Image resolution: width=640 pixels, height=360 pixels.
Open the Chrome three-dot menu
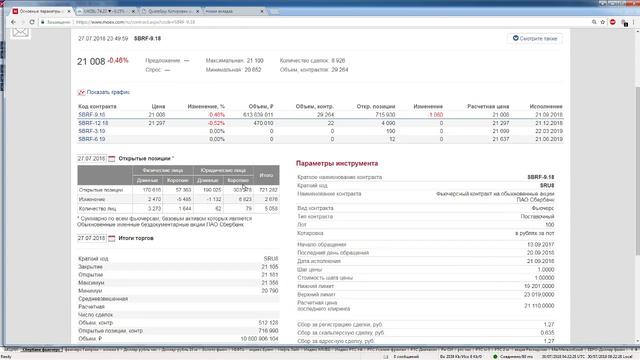pos(633,22)
